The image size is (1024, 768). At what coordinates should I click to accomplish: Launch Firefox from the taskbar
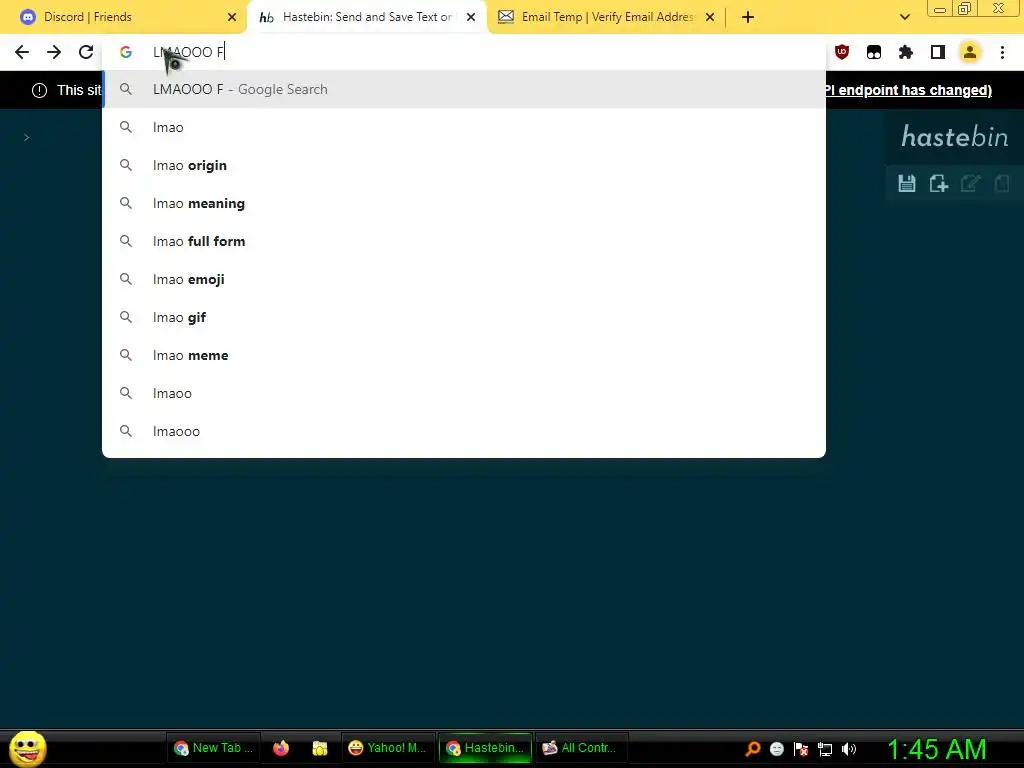coord(281,748)
